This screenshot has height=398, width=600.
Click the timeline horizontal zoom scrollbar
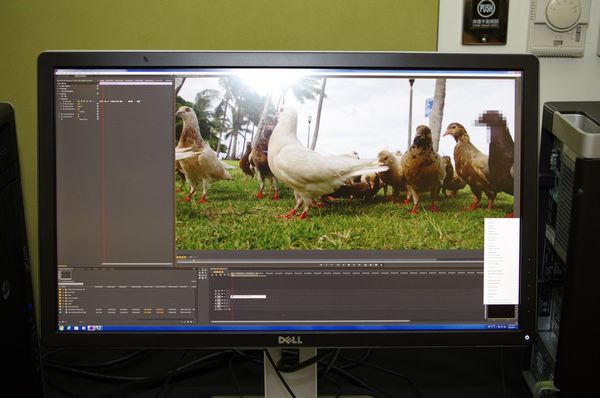pos(310,321)
